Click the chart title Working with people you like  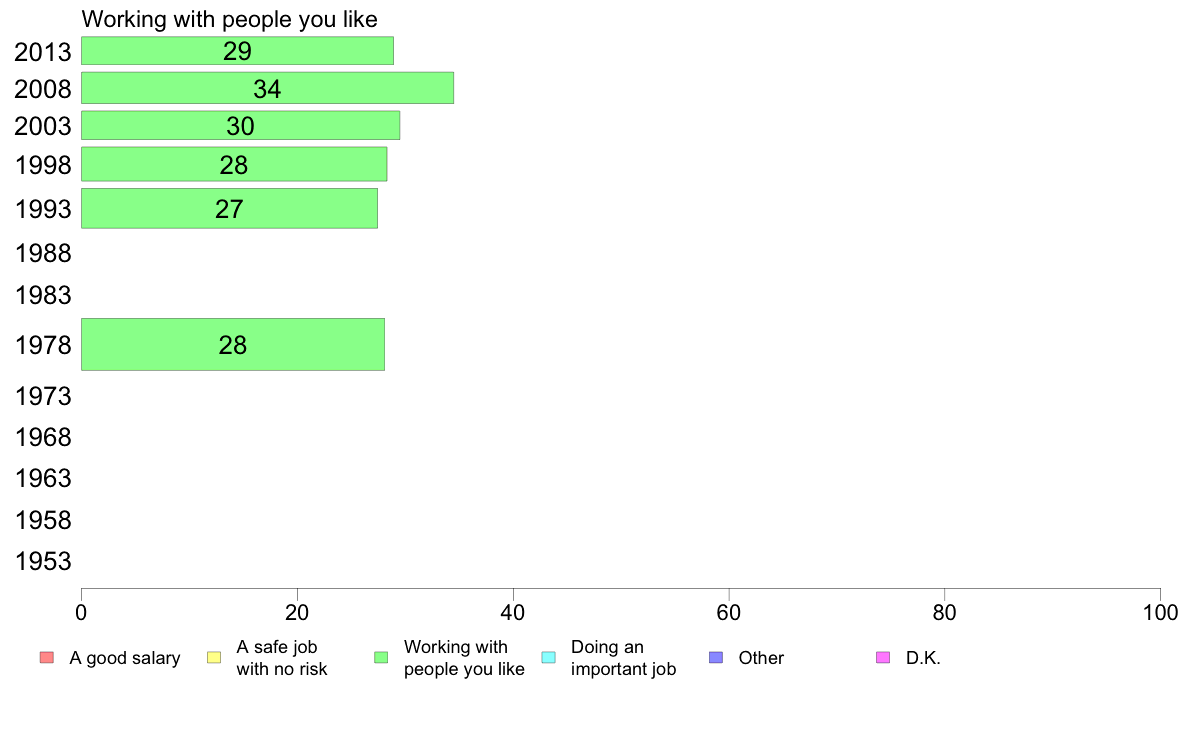click(230, 19)
